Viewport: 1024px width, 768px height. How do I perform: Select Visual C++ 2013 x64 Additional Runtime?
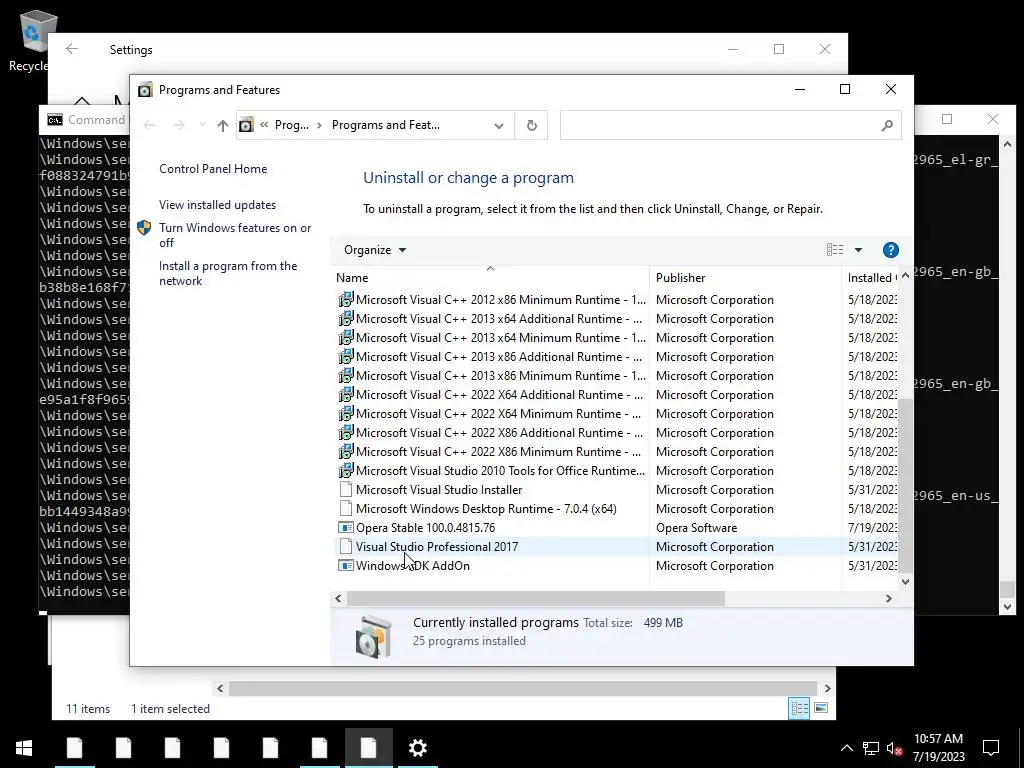(x=499, y=319)
